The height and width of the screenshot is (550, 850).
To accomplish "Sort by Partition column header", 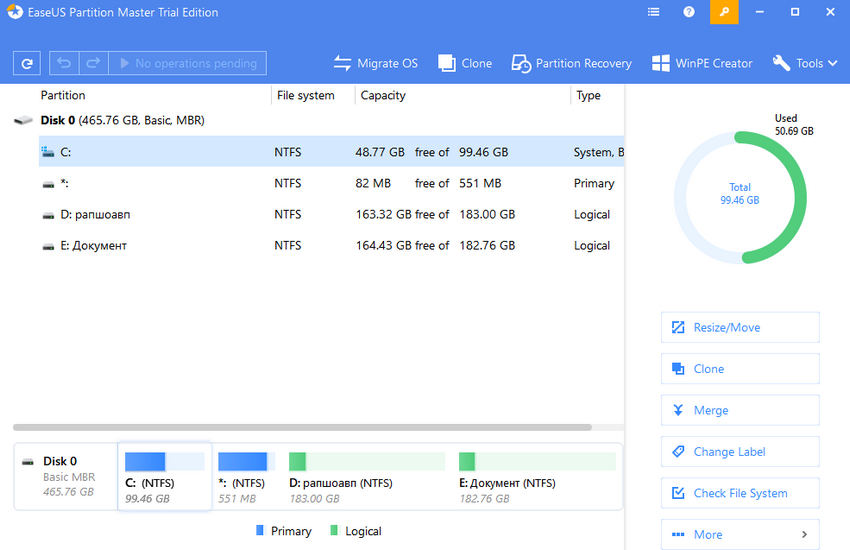I will click(x=63, y=95).
